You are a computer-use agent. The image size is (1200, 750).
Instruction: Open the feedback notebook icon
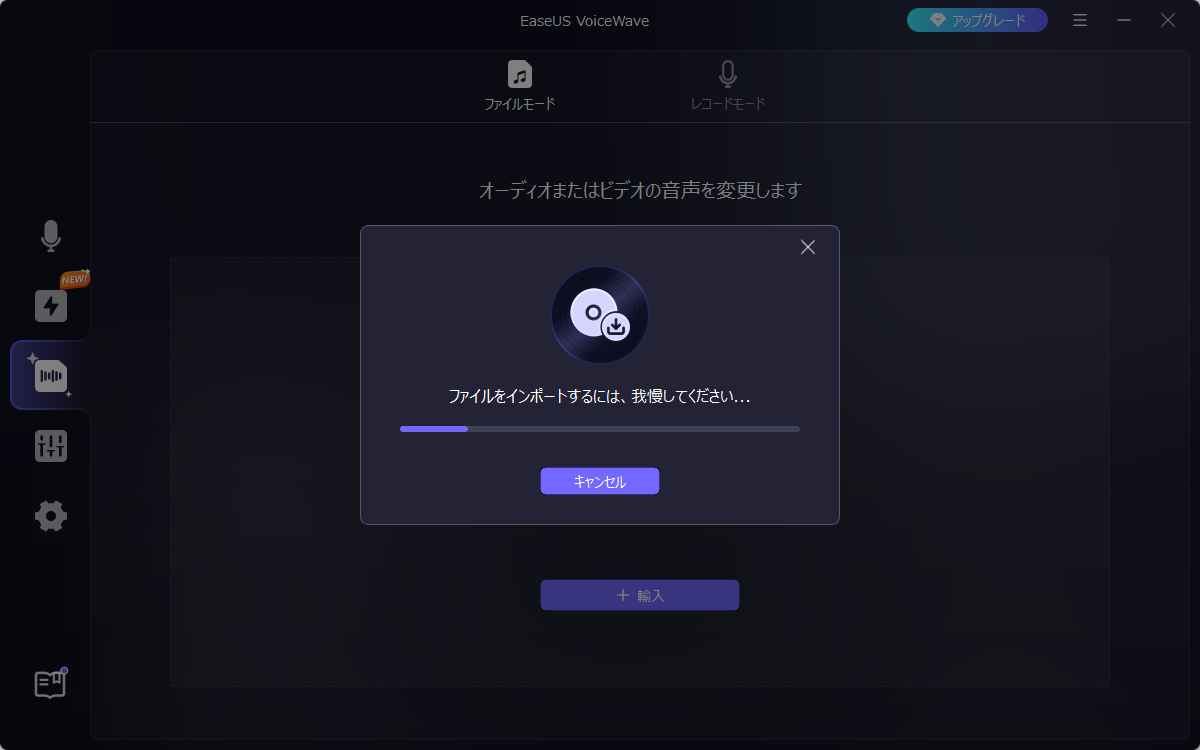pyautogui.click(x=50, y=683)
